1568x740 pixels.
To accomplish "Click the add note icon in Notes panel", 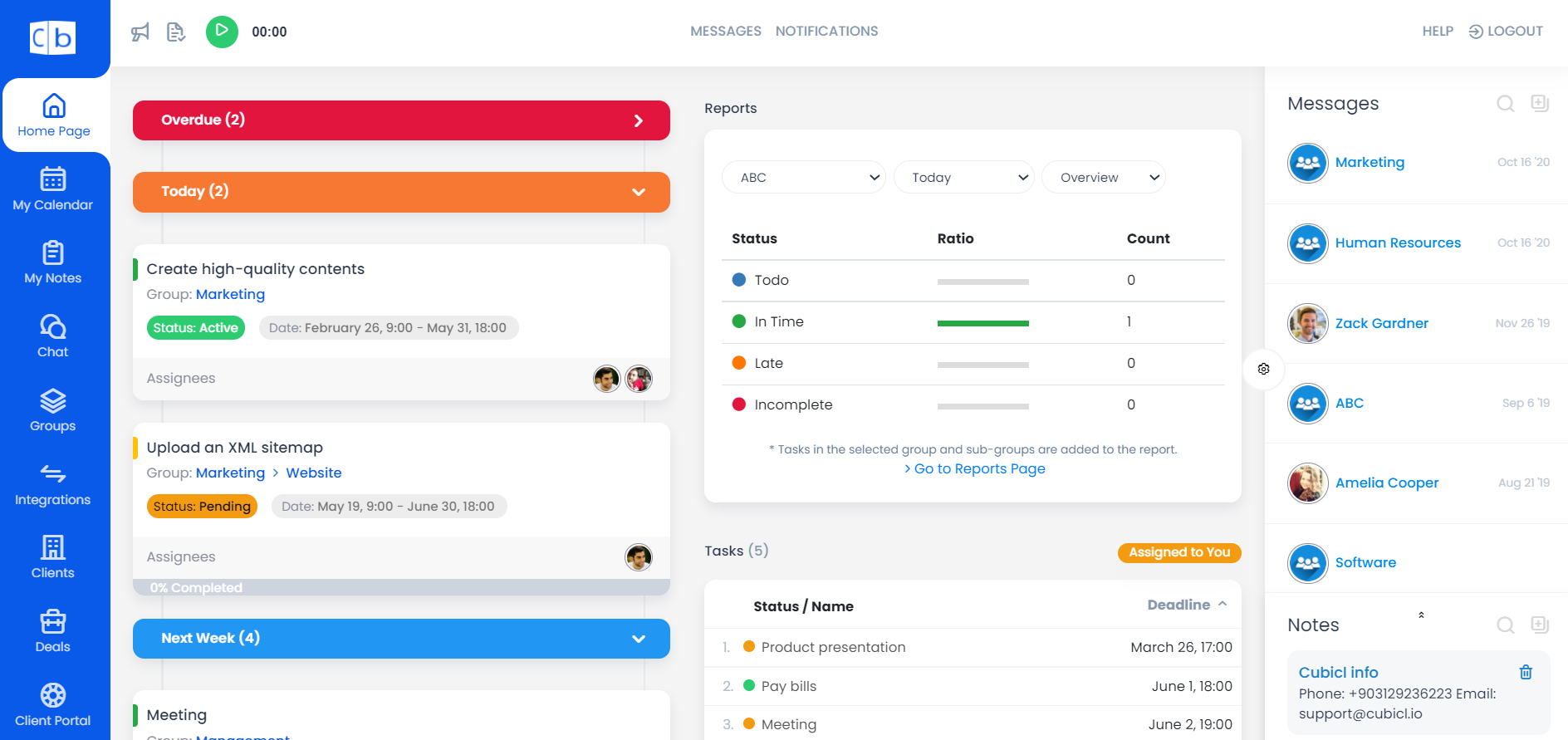I will click(1540, 625).
